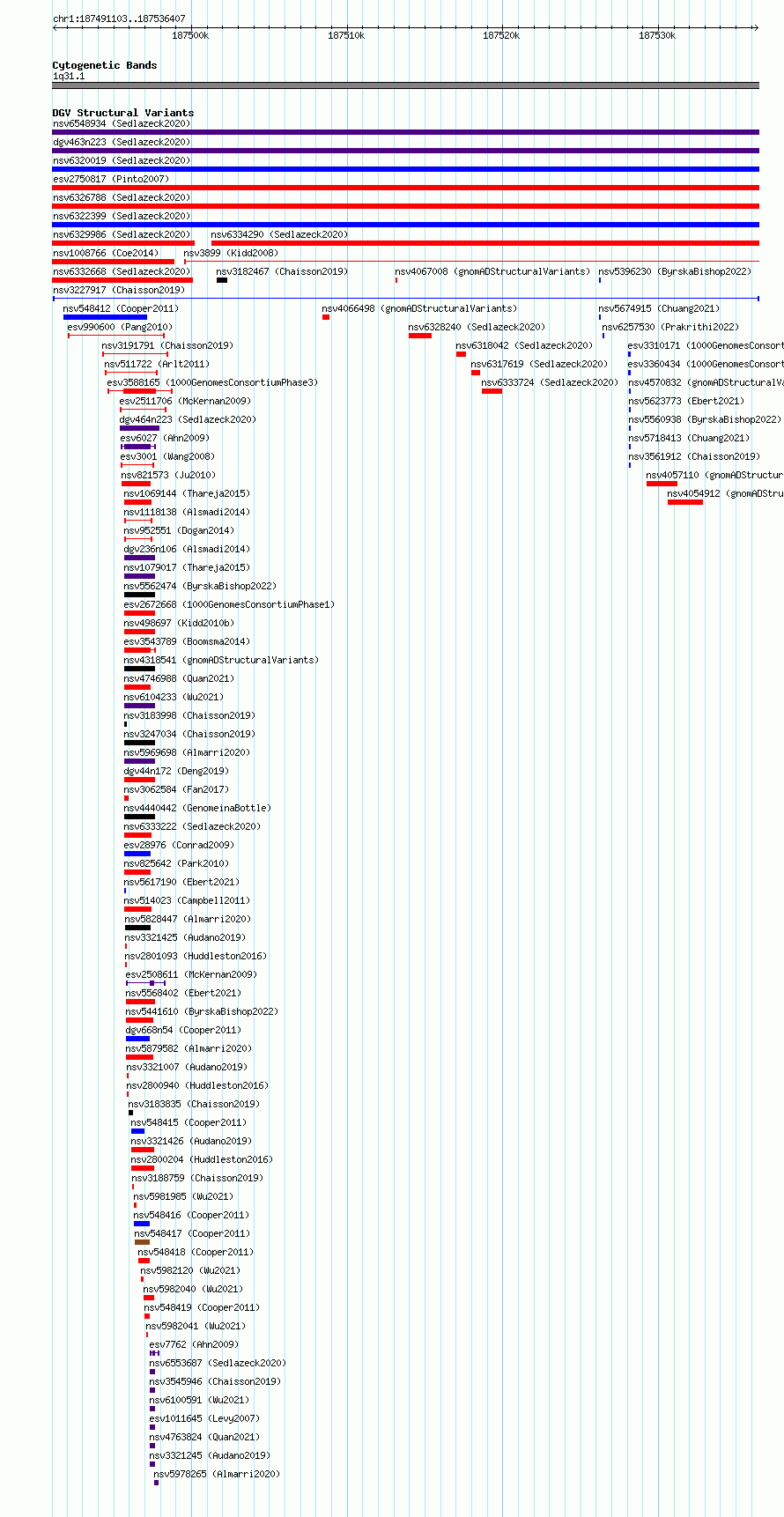Open nsv6317619 (Sedlazeck2020) label
Screen dimensions: 784x1517
[540, 364]
